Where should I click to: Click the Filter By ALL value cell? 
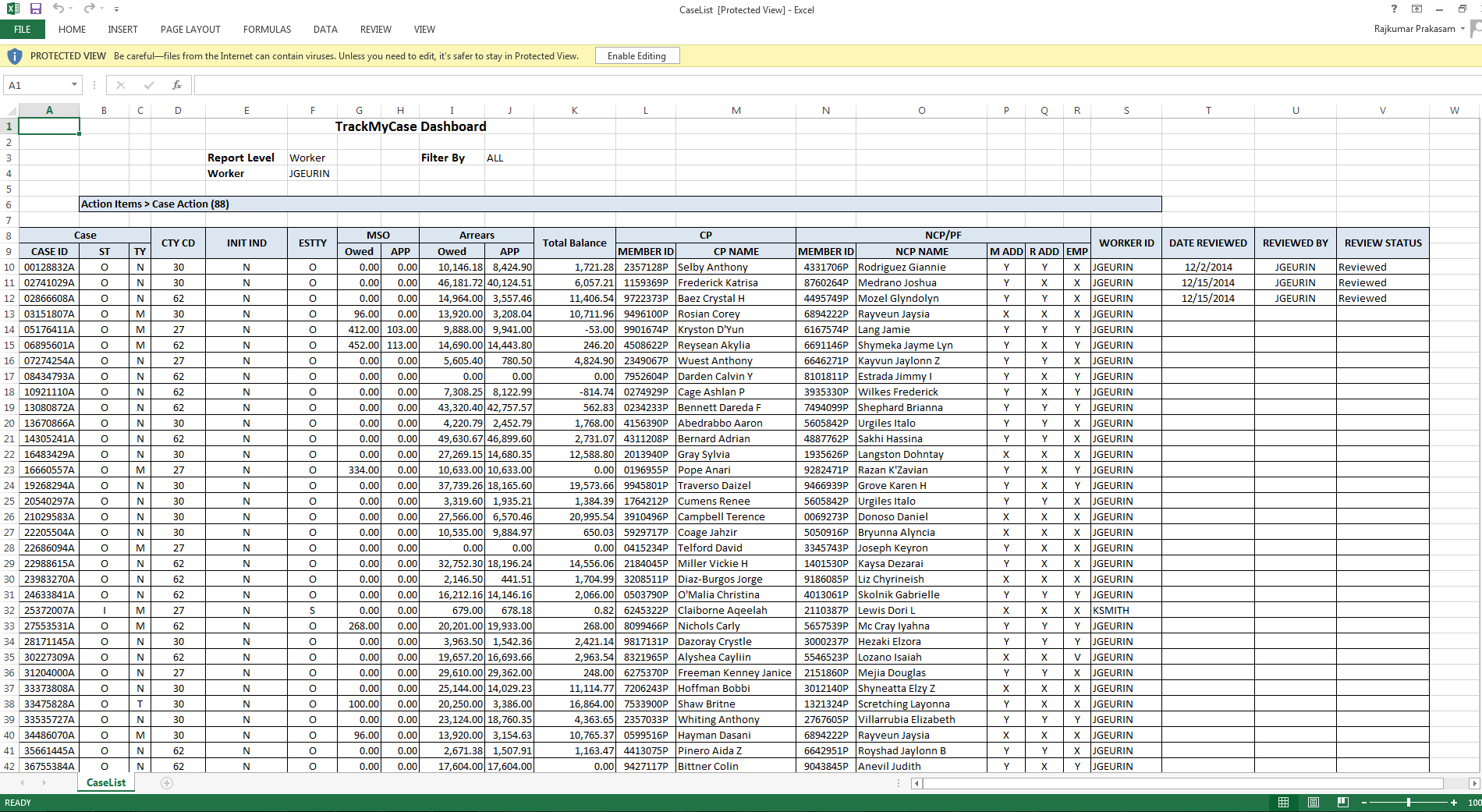pos(495,158)
